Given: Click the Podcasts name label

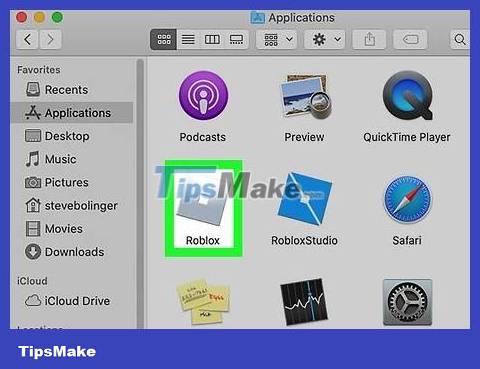Looking at the screenshot, I should [203, 137].
